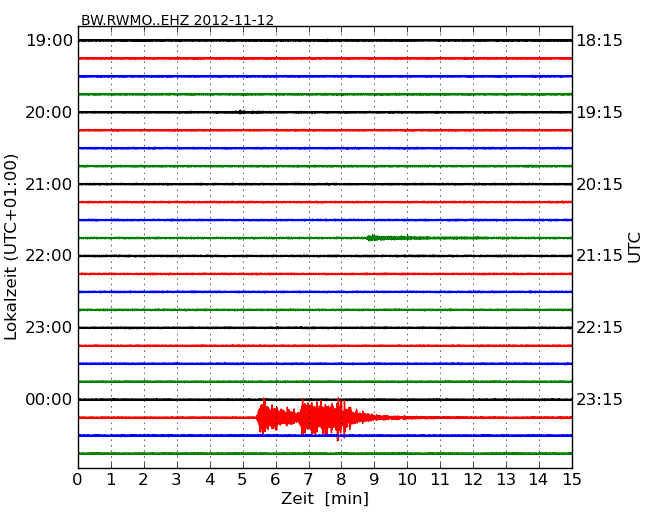Click the x-axis tick label 6
This screenshot has height=520, width=650.
[x=275, y=479]
